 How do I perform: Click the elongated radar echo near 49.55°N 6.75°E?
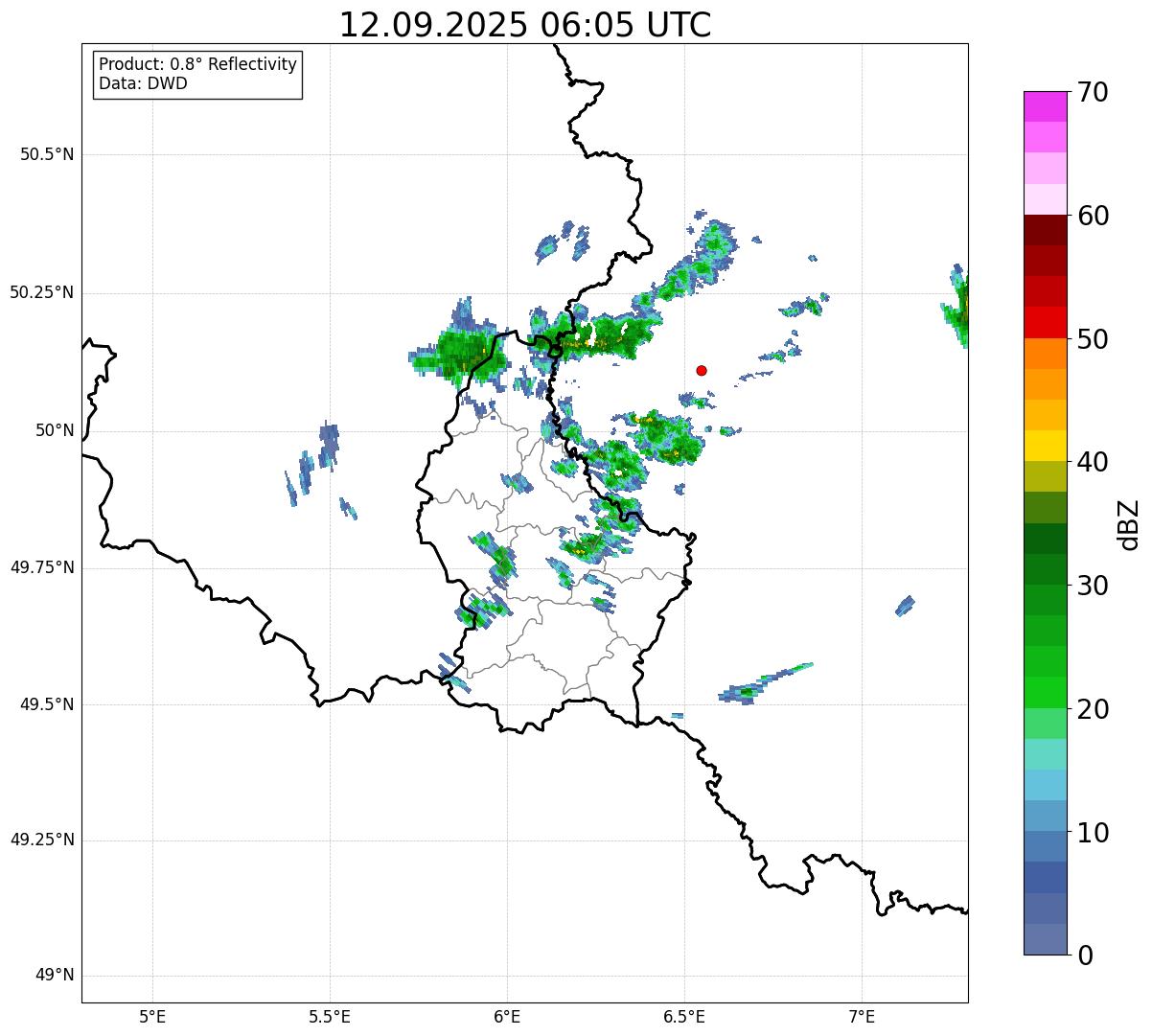click(x=765, y=683)
